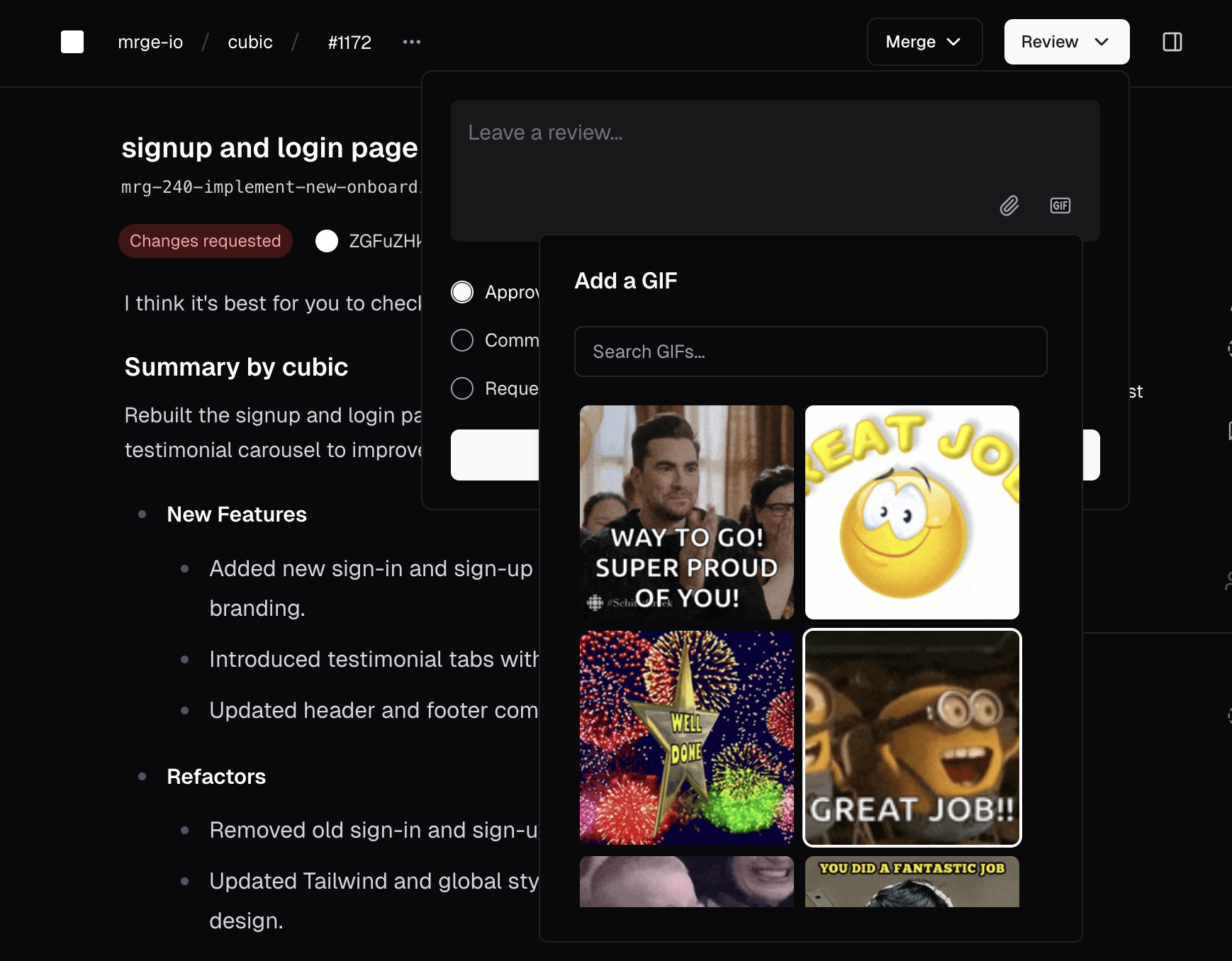Select the Comment radio option
The height and width of the screenshot is (961, 1232).
pos(462,340)
